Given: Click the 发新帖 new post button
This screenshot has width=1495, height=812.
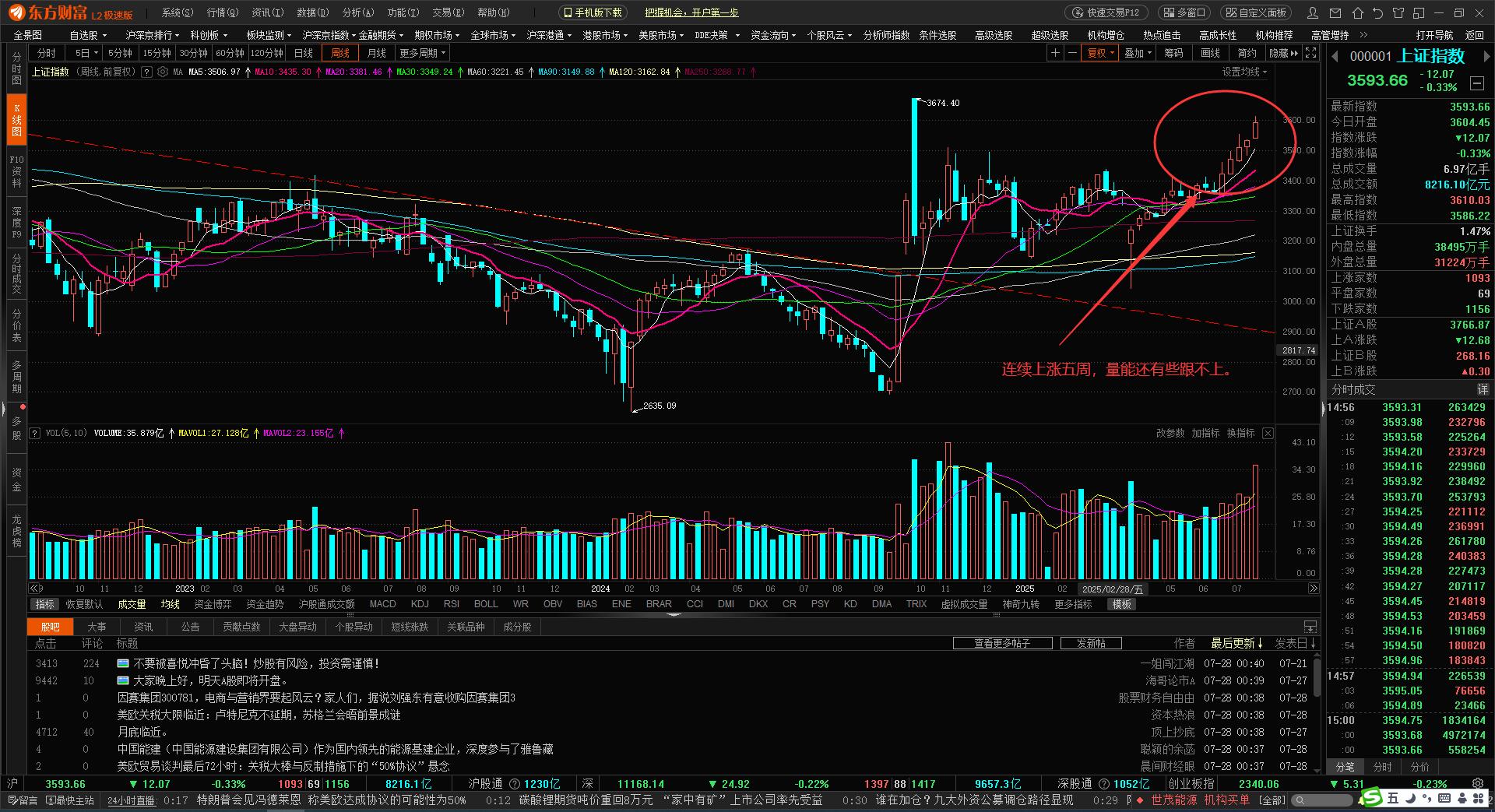Looking at the screenshot, I should click(x=1091, y=643).
